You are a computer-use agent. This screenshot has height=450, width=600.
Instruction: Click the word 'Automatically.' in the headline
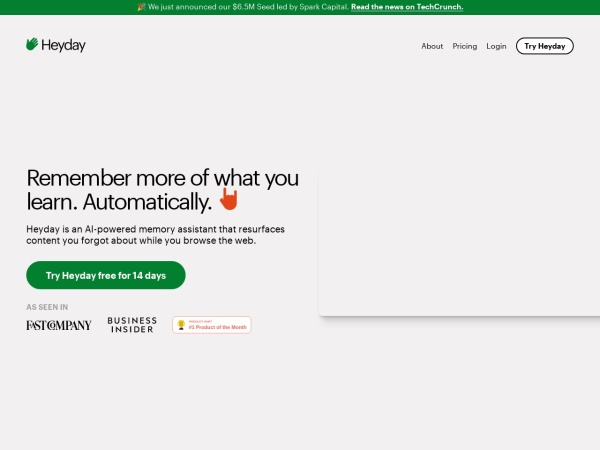[x=146, y=202]
